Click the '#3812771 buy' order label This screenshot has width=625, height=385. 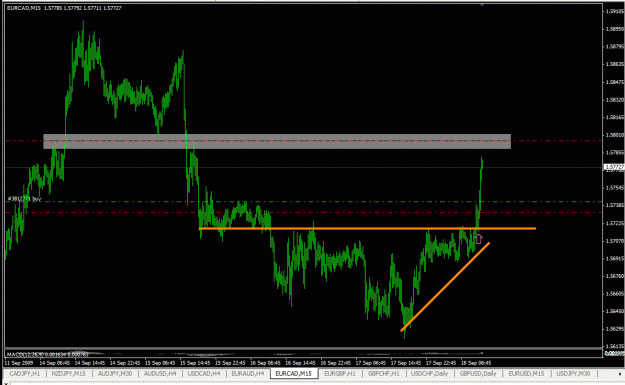click(24, 198)
